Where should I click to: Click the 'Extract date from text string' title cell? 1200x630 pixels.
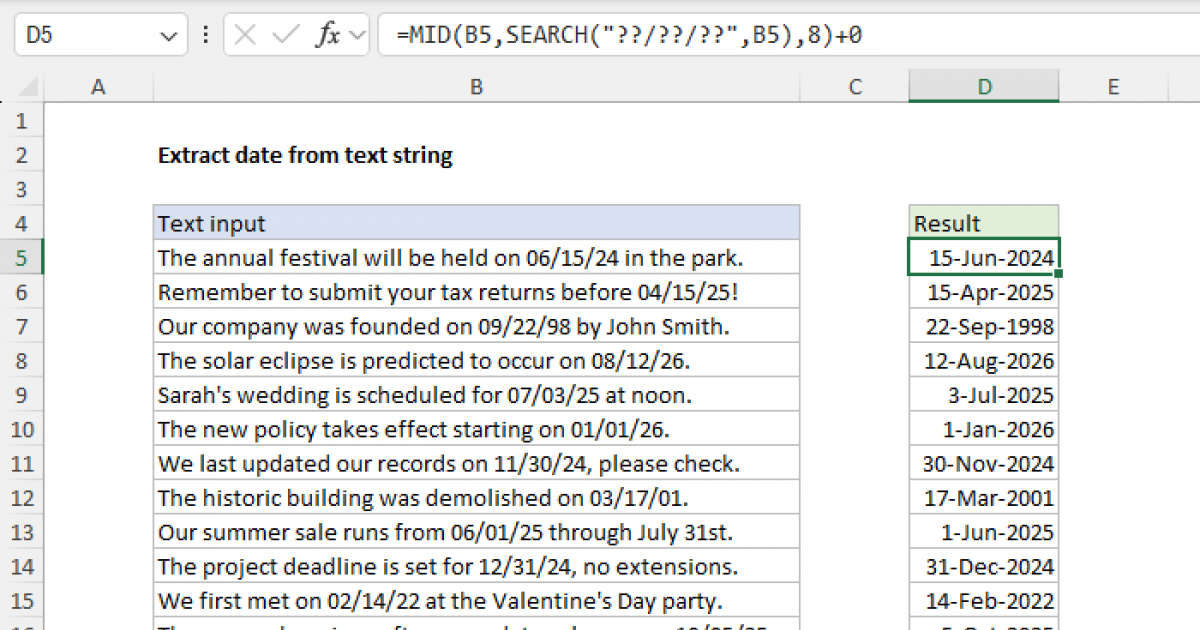[x=305, y=155]
